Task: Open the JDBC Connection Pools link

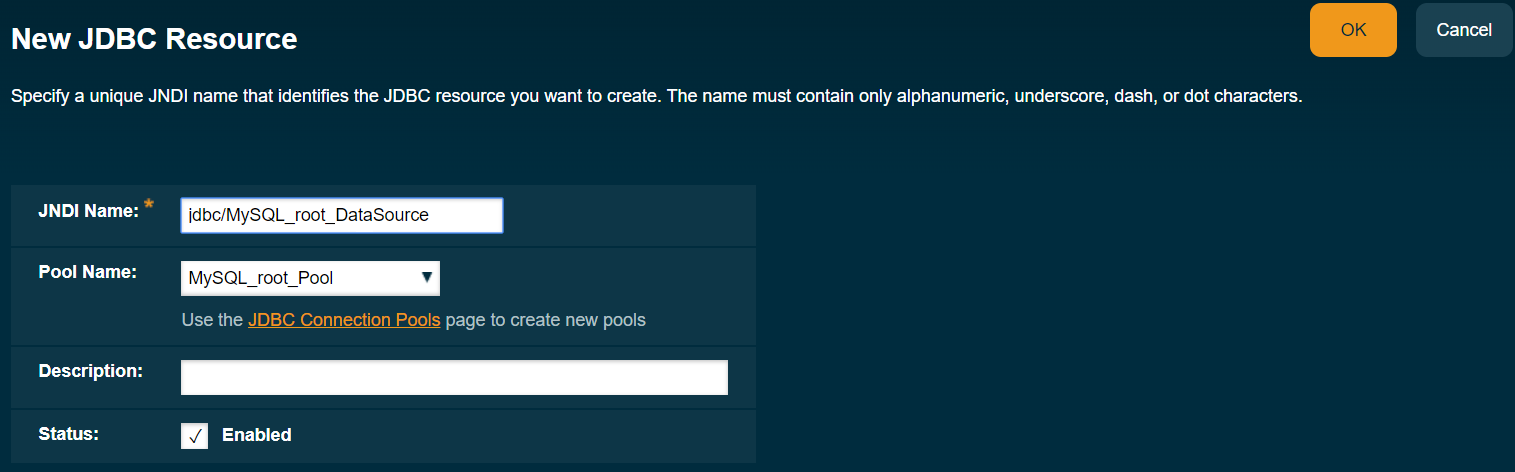Action: coord(344,320)
